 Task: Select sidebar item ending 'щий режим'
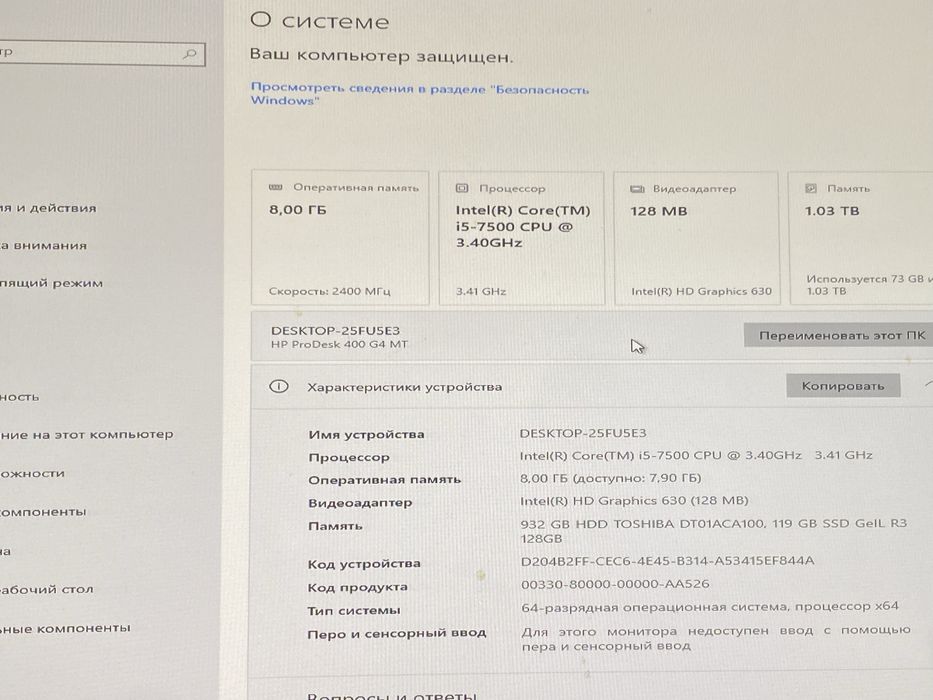pyautogui.click(x=51, y=283)
